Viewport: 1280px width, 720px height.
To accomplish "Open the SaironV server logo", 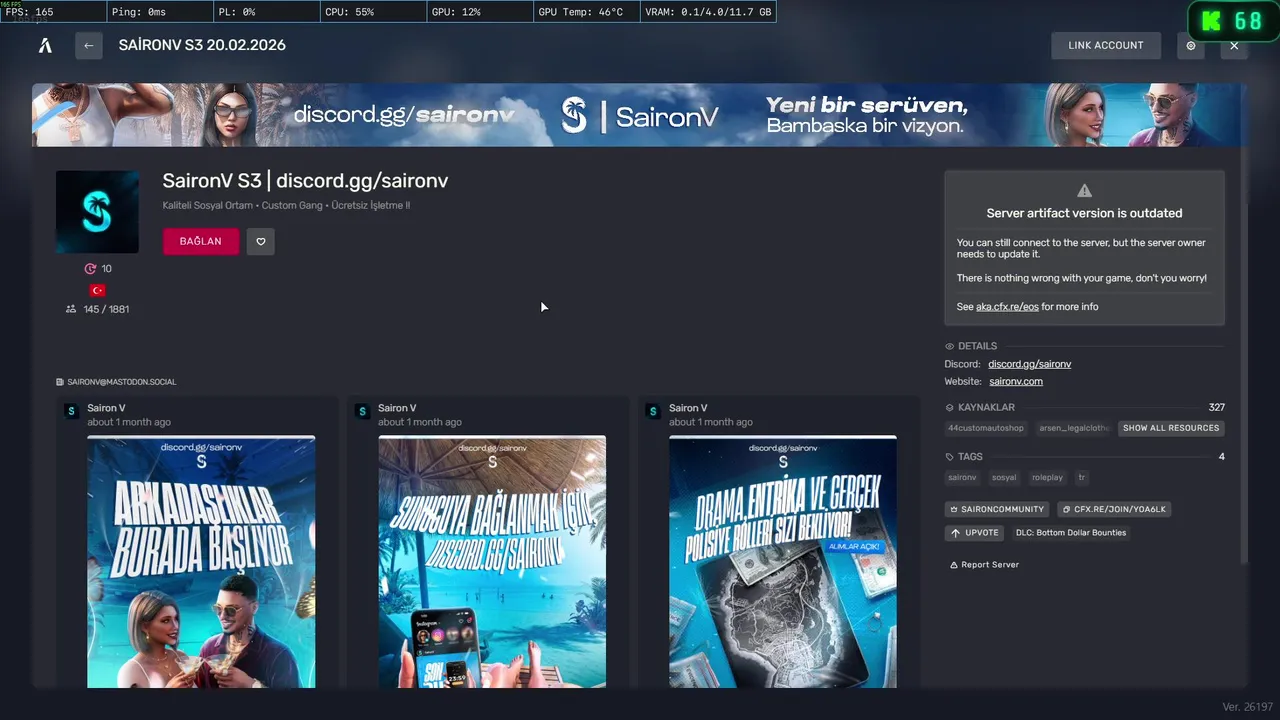I will pyautogui.click(x=97, y=212).
